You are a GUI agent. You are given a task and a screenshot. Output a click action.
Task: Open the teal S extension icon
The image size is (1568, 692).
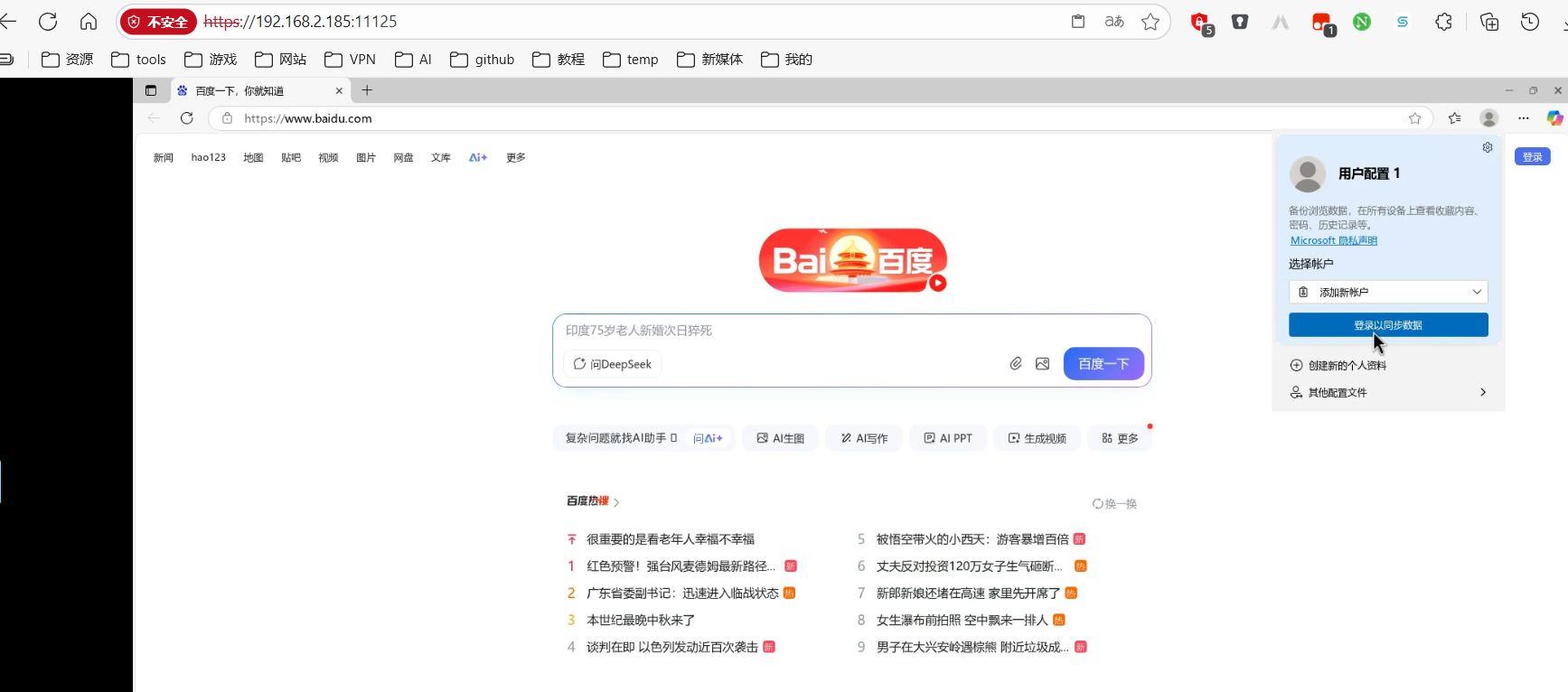click(x=1403, y=22)
